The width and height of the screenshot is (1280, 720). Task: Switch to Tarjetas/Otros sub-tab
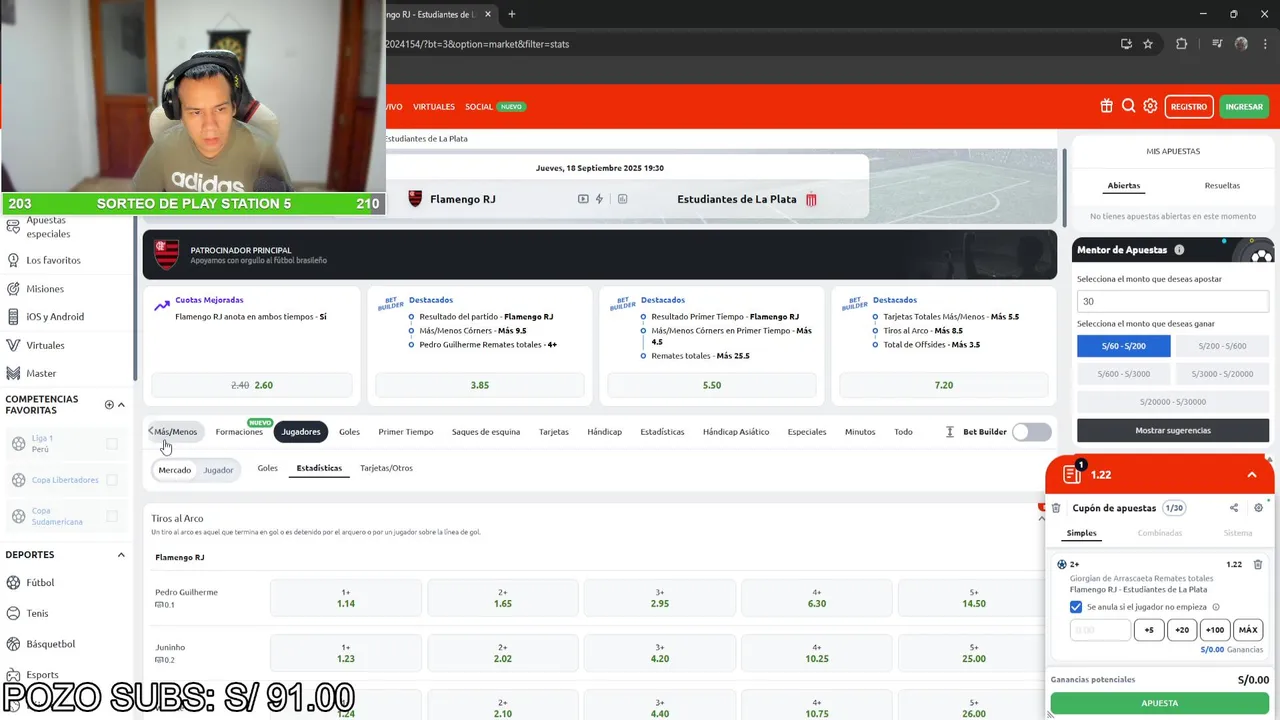[x=386, y=468]
